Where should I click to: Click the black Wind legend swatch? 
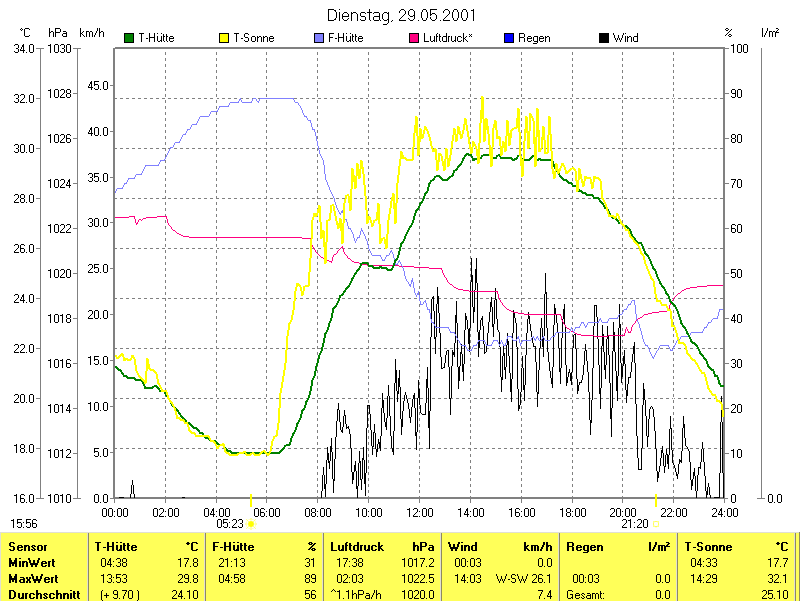click(604, 38)
